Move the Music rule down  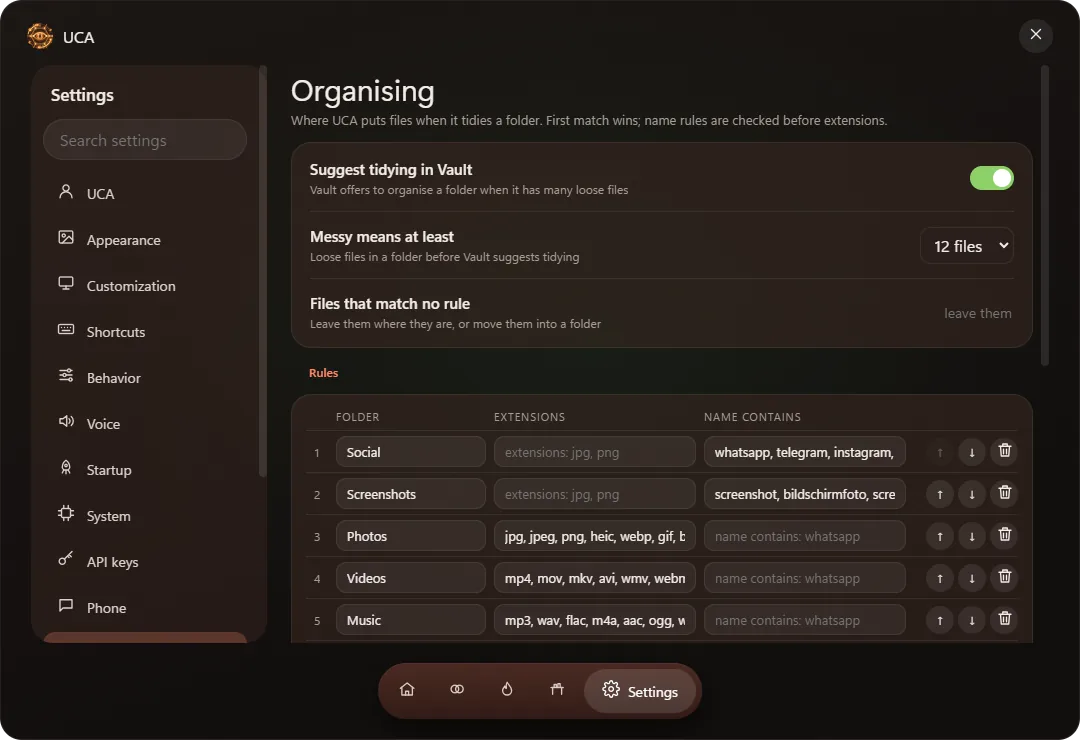972,620
